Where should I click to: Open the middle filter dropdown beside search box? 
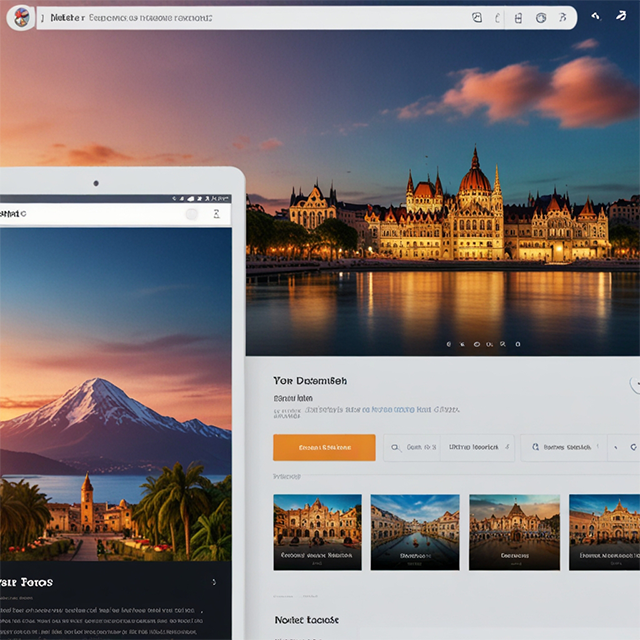(x=479, y=447)
